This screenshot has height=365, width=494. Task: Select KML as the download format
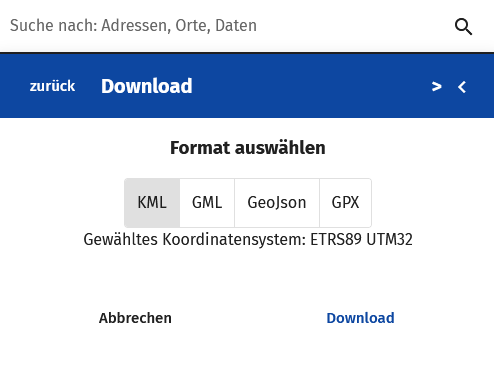pos(152,203)
